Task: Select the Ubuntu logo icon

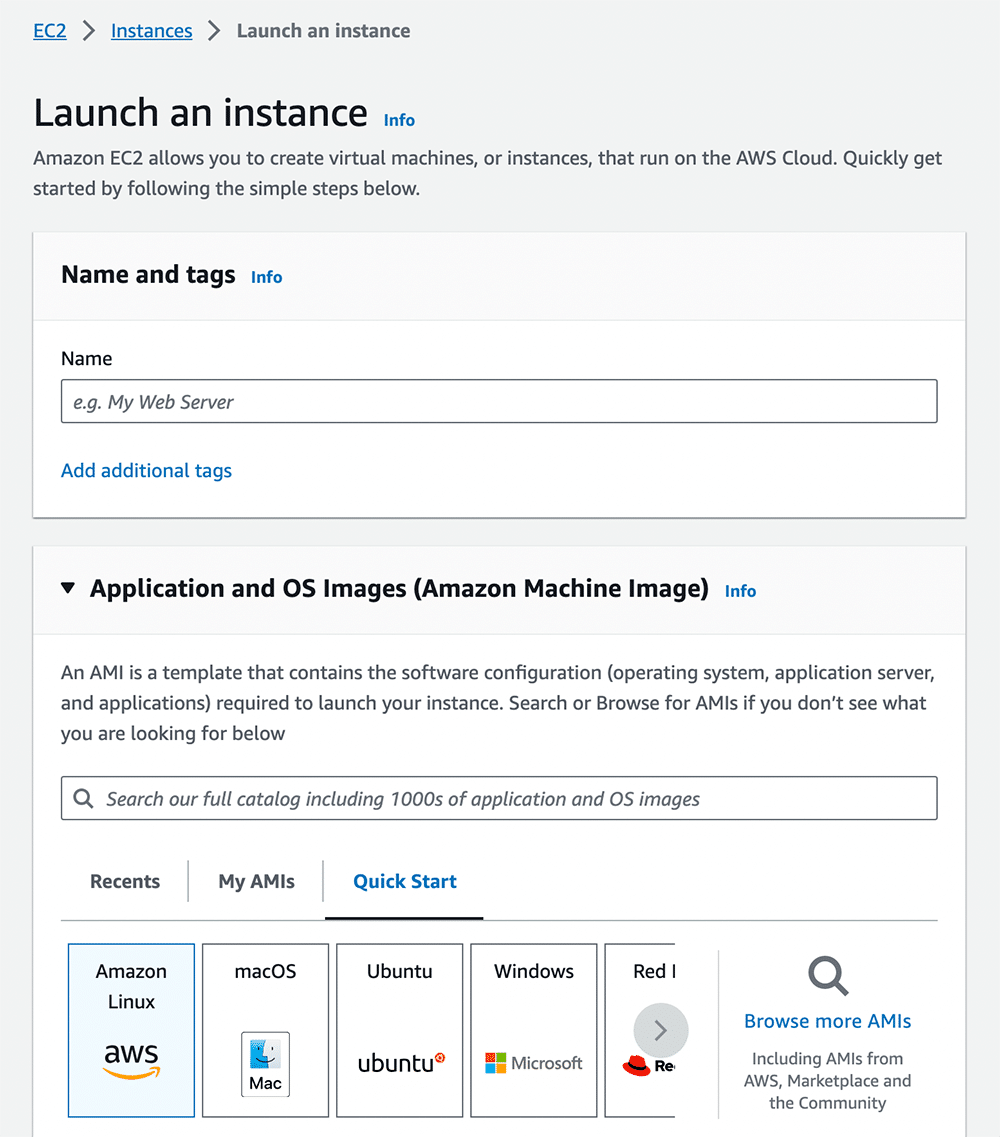Action: coord(399,1062)
